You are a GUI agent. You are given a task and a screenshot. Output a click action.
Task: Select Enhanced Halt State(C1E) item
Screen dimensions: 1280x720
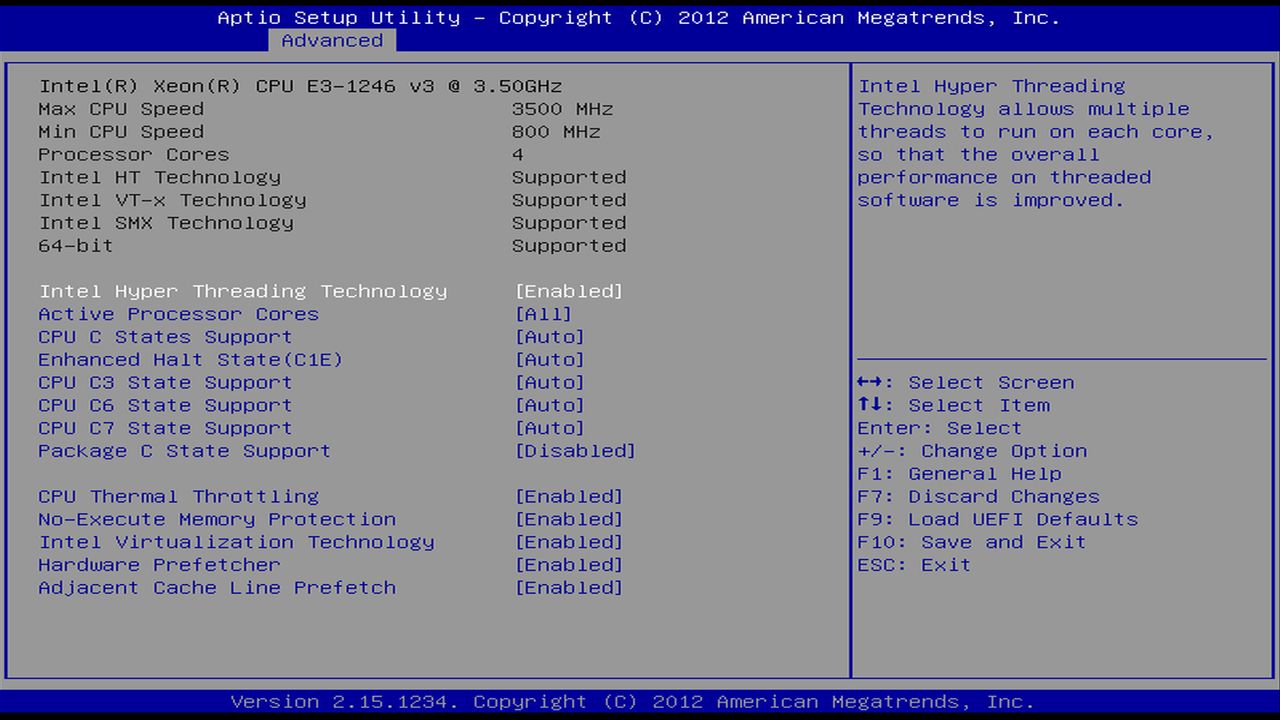[x=191, y=360]
